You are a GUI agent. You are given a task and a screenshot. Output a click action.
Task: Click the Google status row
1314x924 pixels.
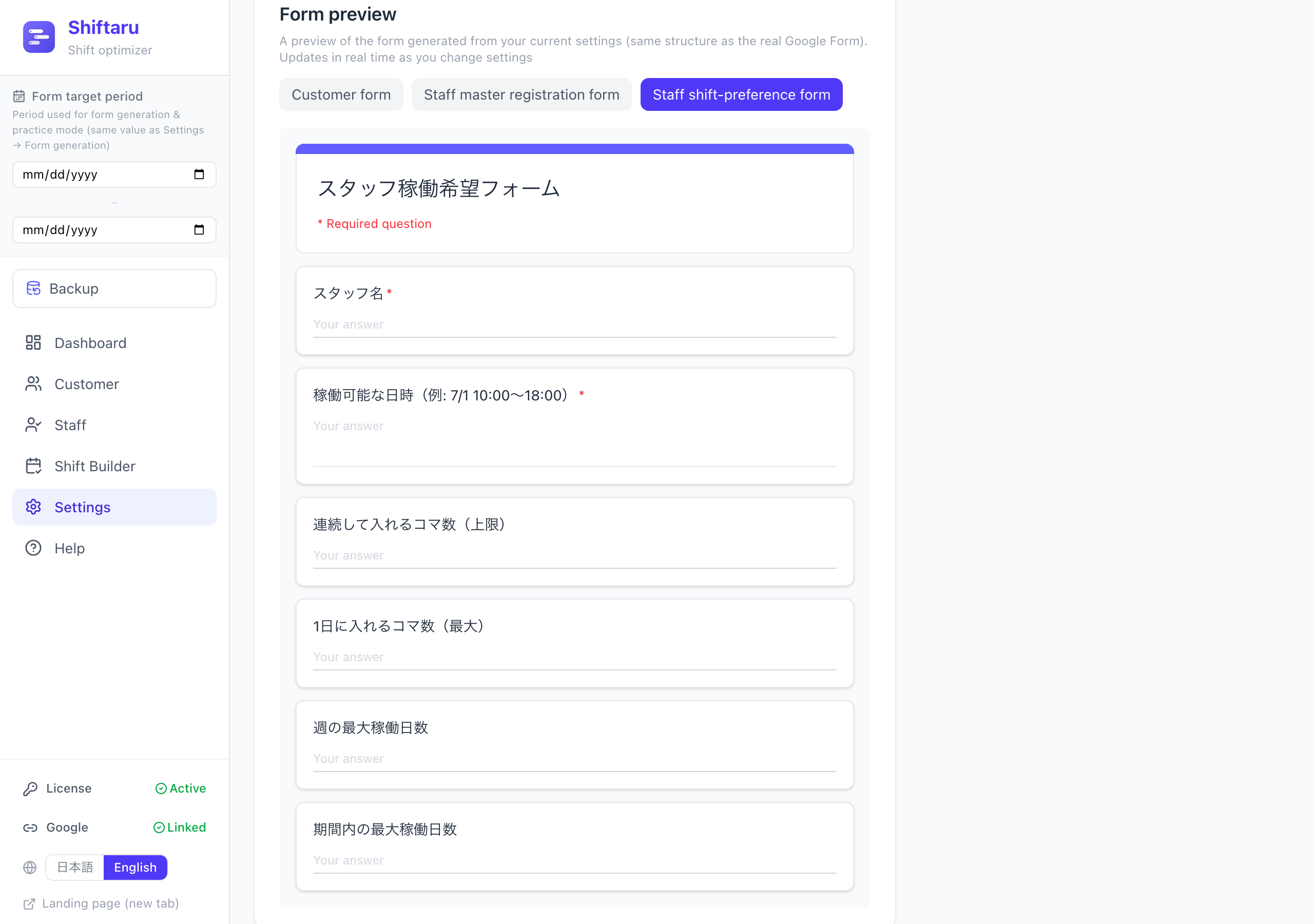pos(114,828)
